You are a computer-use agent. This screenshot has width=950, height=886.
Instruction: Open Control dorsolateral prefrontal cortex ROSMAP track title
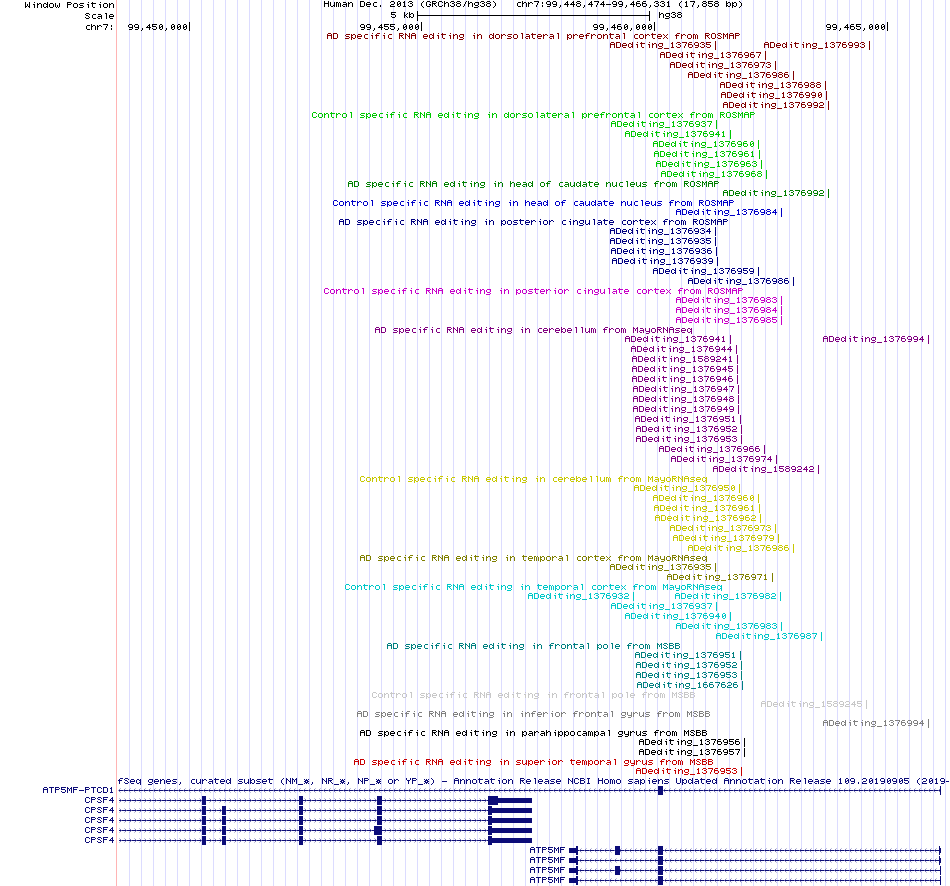[533, 115]
